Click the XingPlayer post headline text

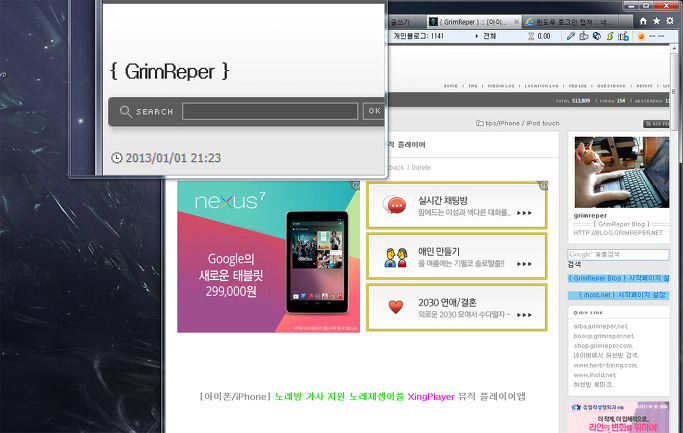pos(362,396)
